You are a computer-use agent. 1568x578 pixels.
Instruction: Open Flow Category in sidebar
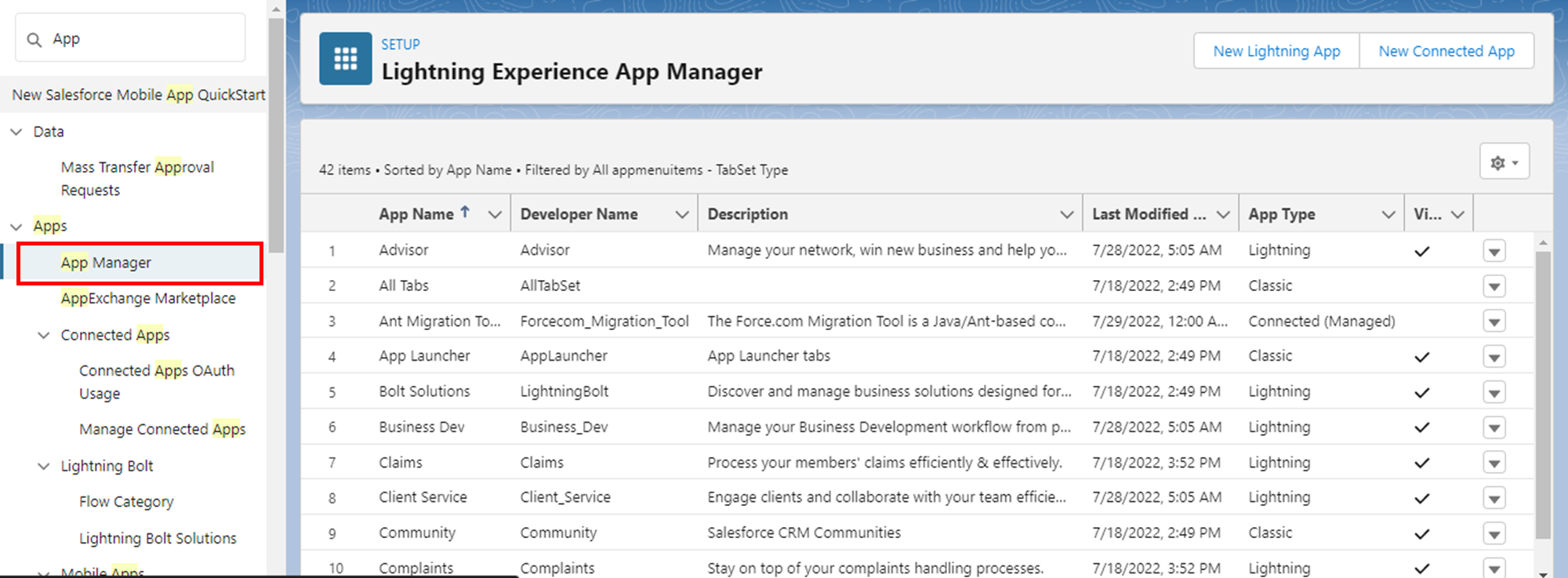point(126,502)
